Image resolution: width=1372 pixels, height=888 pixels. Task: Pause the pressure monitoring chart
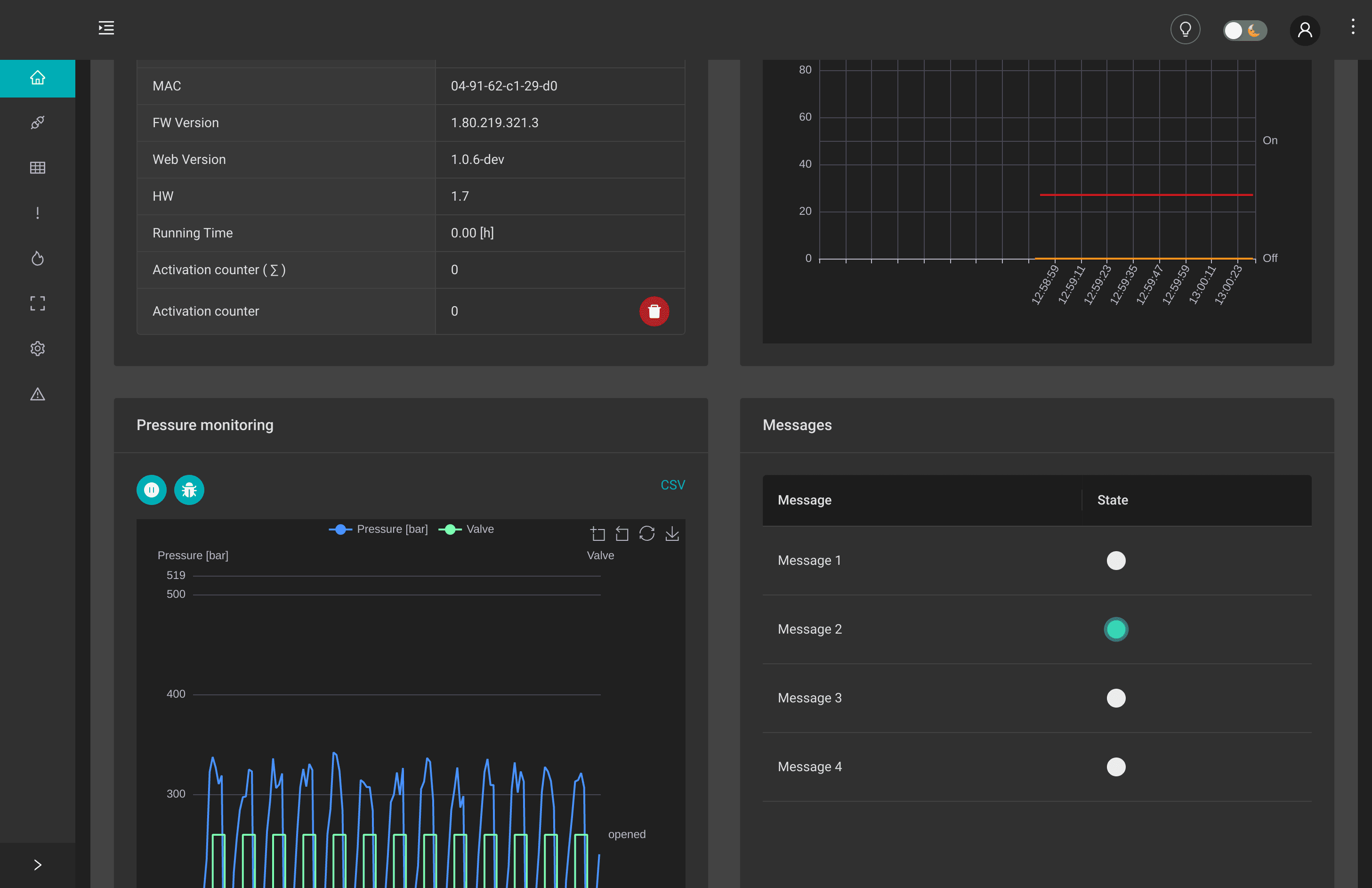click(152, 490)
